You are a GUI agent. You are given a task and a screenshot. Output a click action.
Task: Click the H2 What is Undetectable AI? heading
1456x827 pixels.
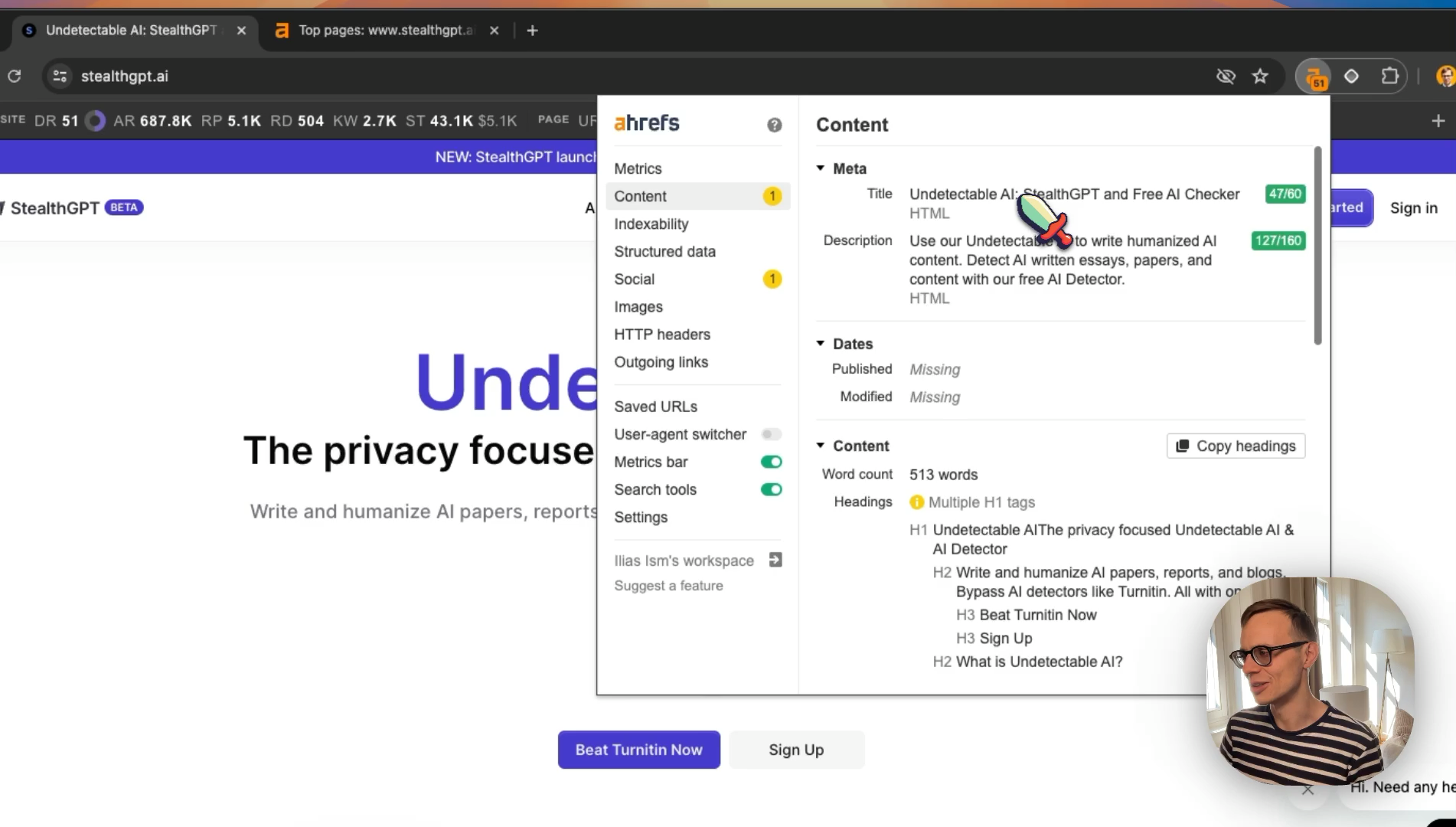[1027, 662]
